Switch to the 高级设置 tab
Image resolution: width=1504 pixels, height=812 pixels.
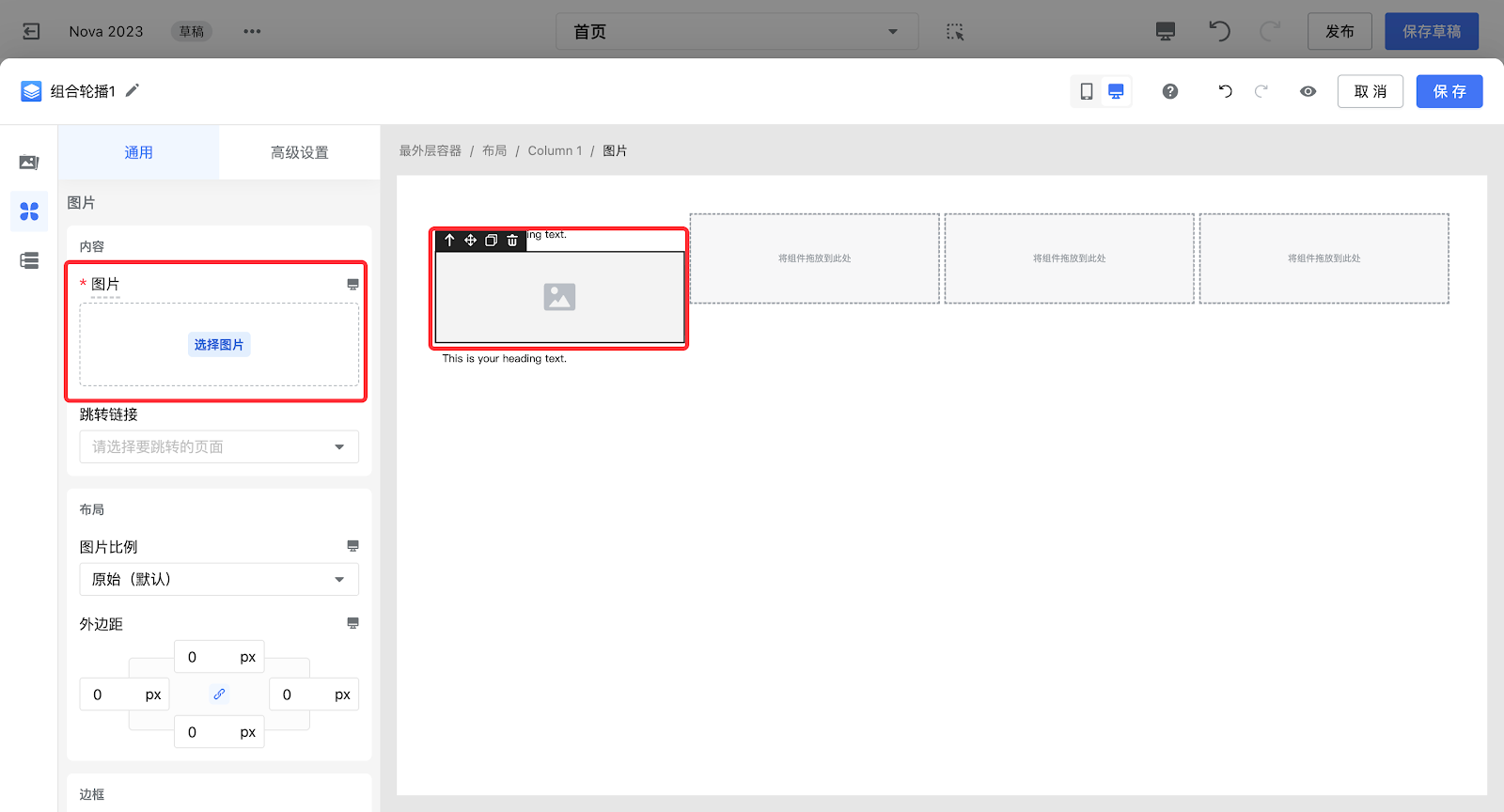click(299, 152)
